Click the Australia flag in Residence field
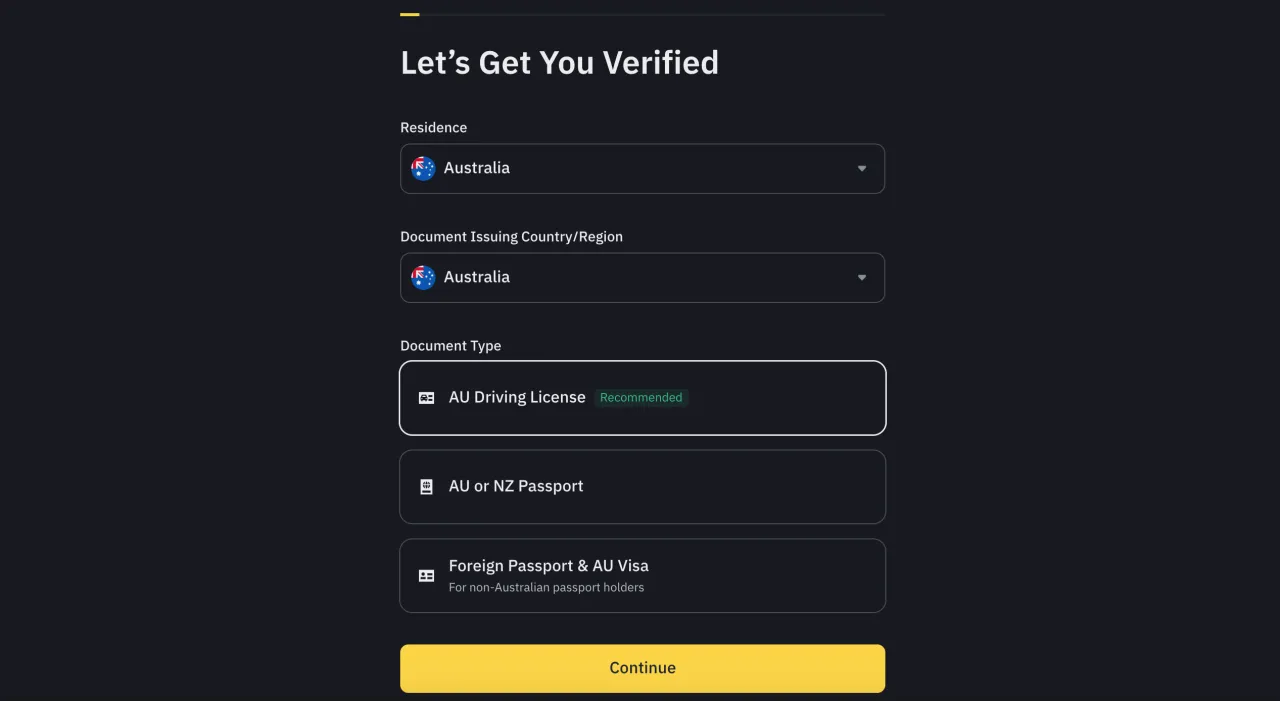 [x=423, y=168]
